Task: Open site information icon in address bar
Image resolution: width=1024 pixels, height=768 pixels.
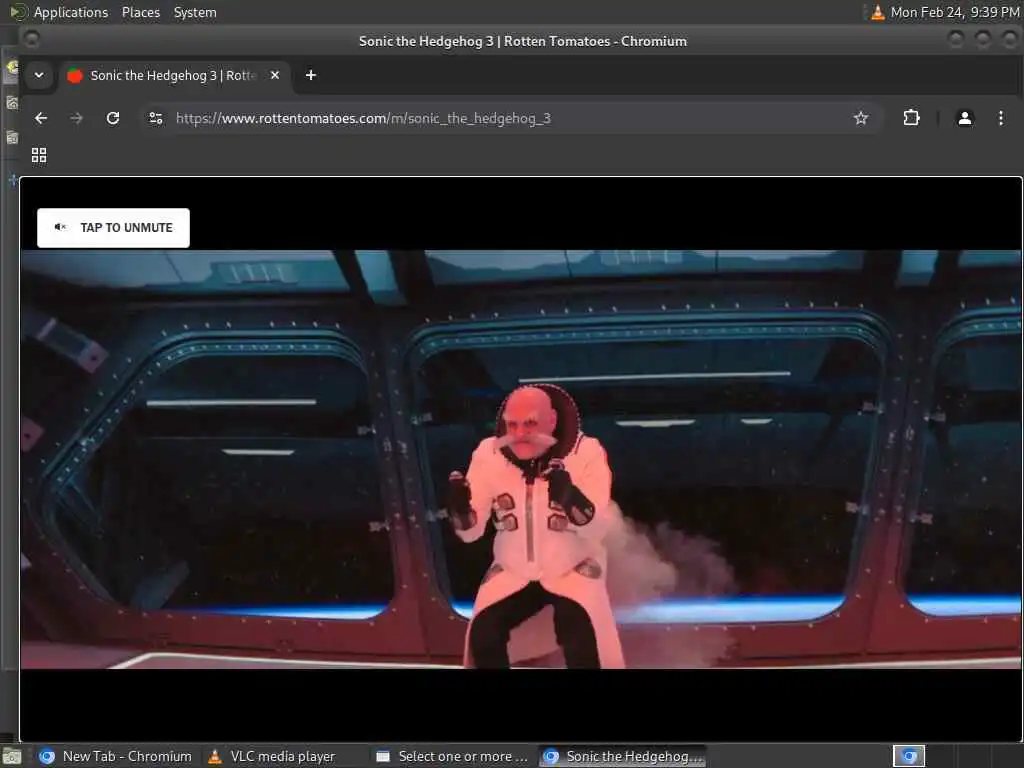Action: tap(156, 118)
